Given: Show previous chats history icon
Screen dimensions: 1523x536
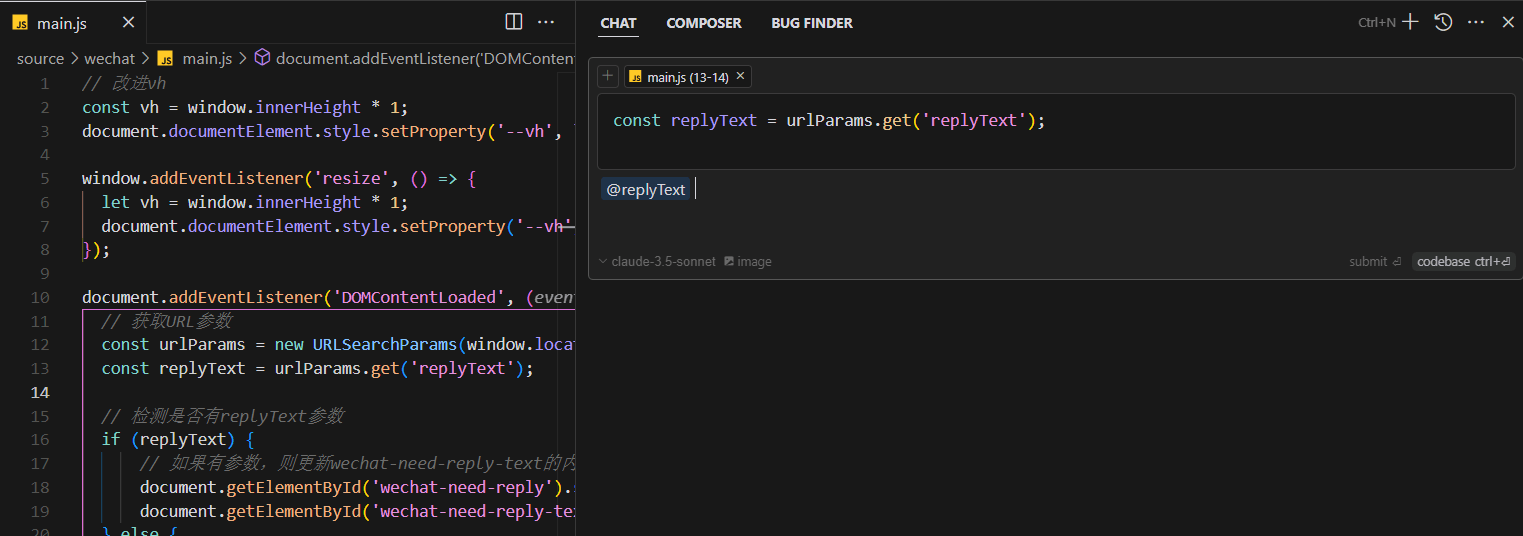Looking at the screenshot, I should (1443, 22).
